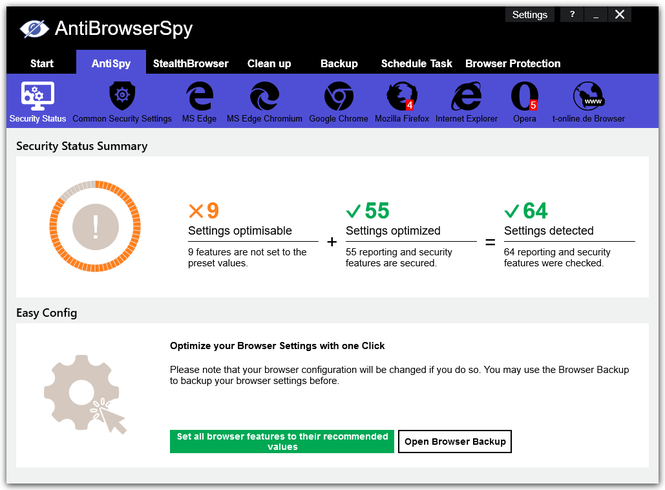Click the gear with cursor Easy Config icon
The width and height of the screenshot is (665, 490).
[85, 394]
